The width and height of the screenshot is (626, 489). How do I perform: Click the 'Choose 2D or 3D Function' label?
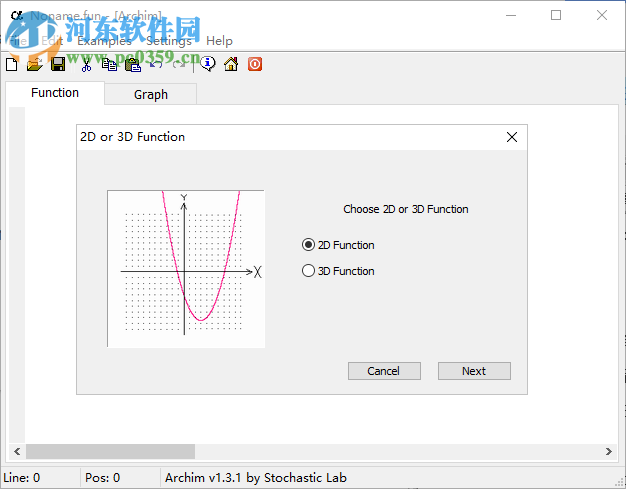point(406,209)
